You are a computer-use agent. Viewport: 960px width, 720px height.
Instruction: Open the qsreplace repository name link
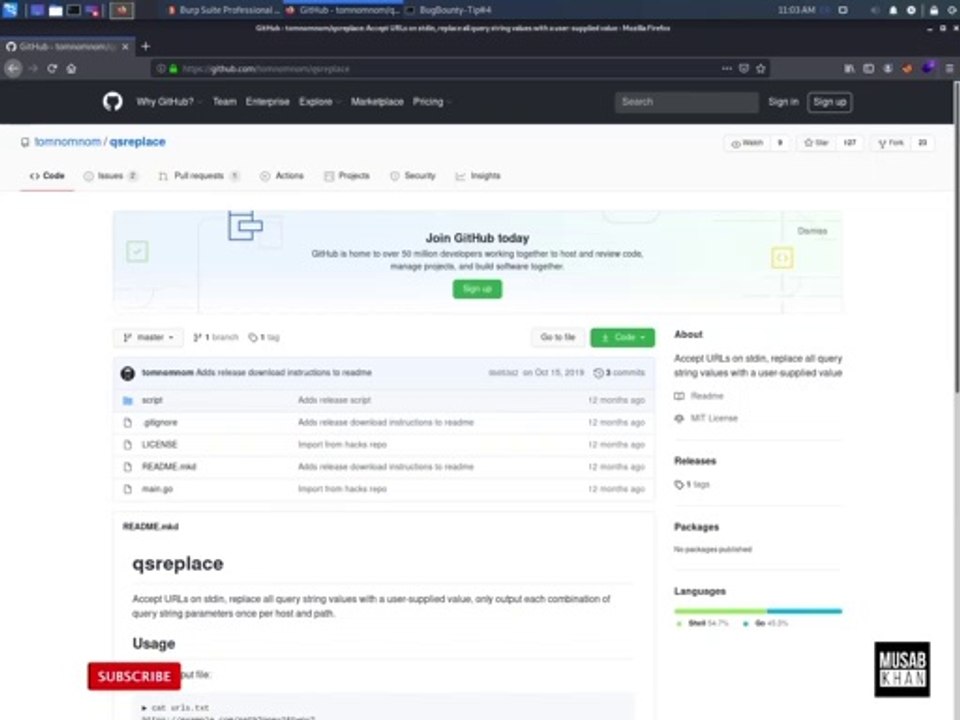(138, 142)
